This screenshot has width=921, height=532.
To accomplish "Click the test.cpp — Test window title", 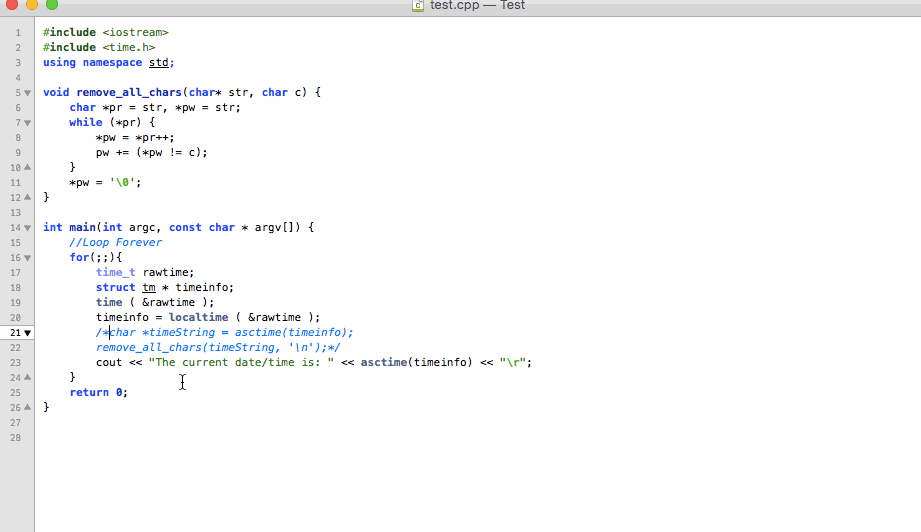I will click(x=478, y=5).
